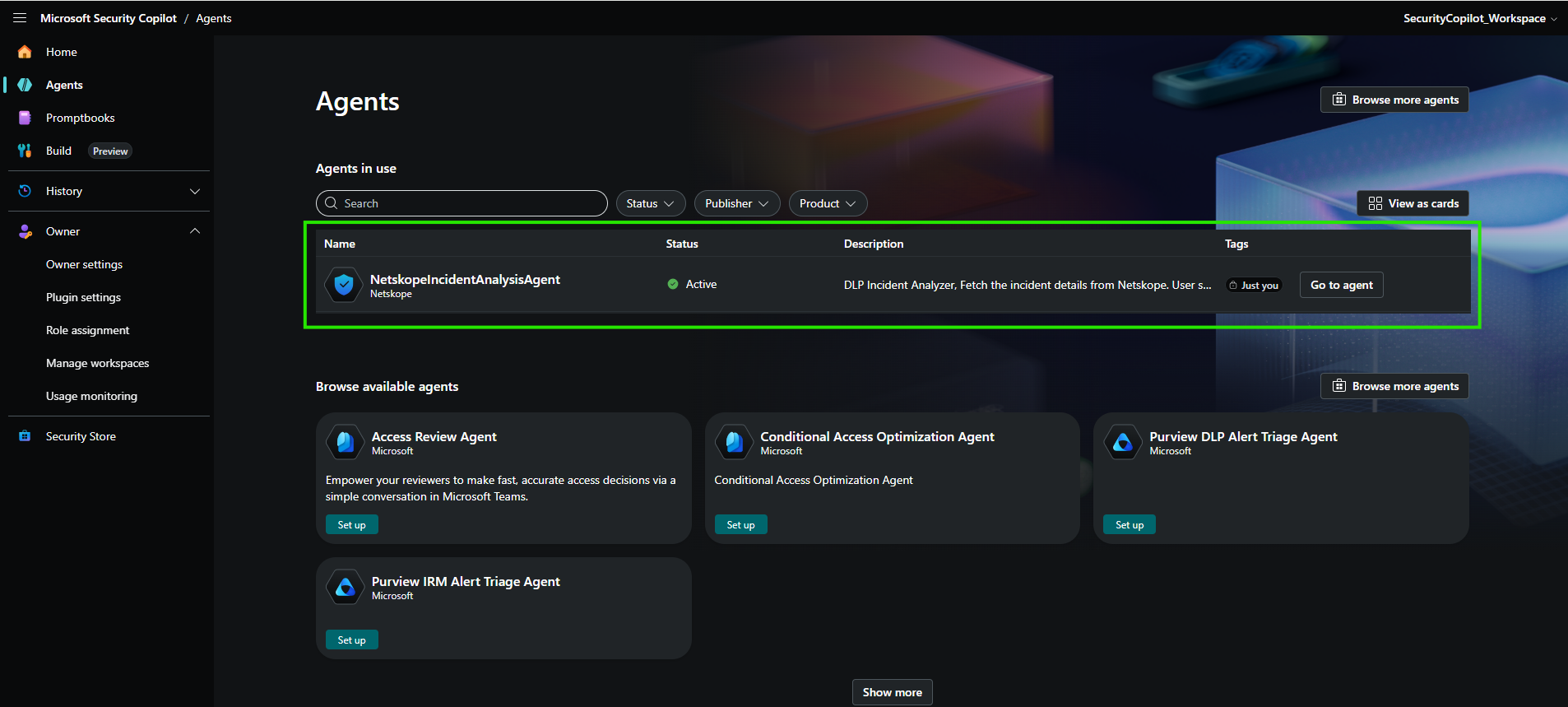The image size is (1568, 707).
Task: Open Plugin settings
Action: (x=83, y=297)
